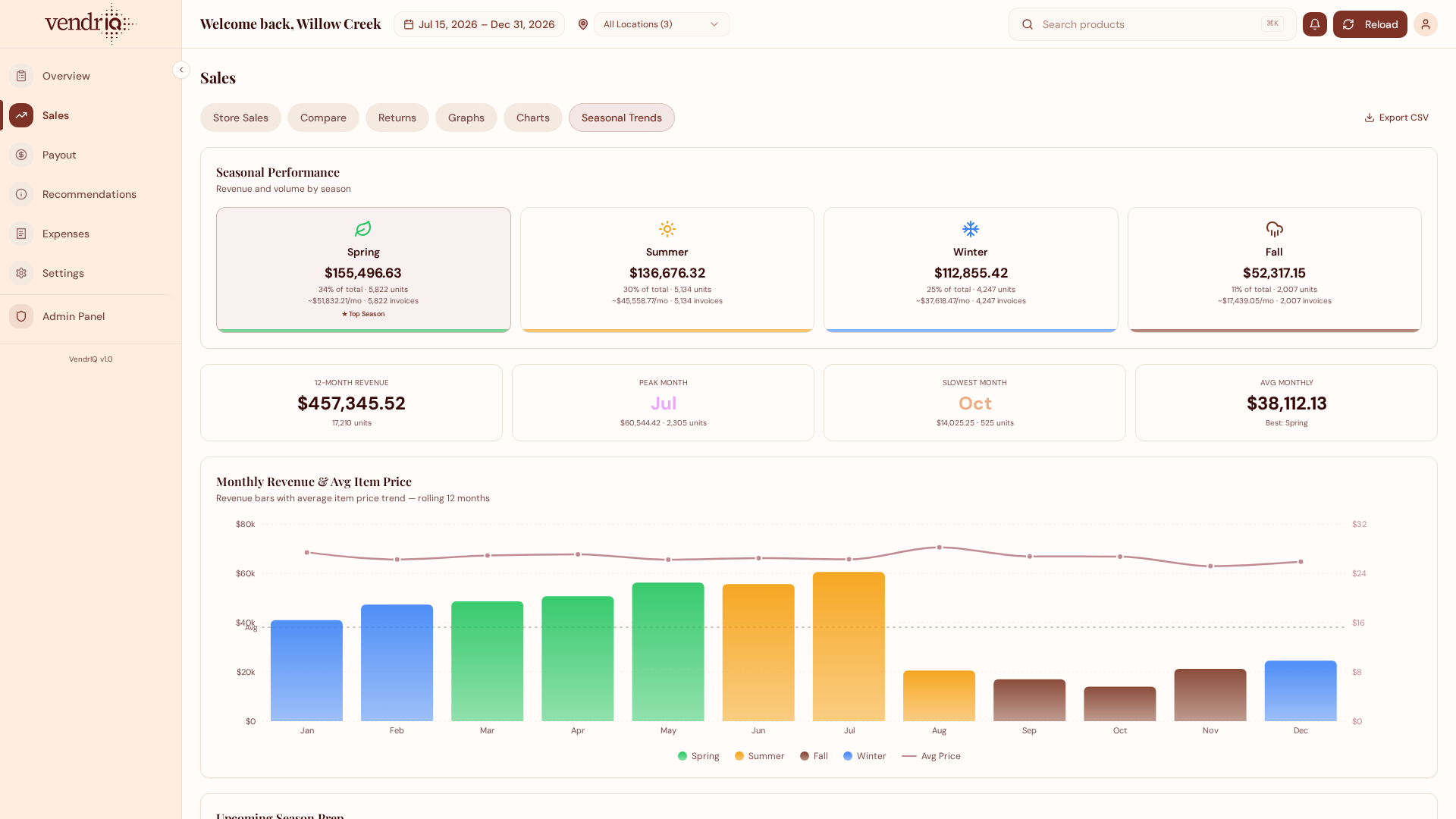The width and height of the screenshot is (1456, 819).
Task: Click the user profile avatar icon
Action: point(1426,24)
